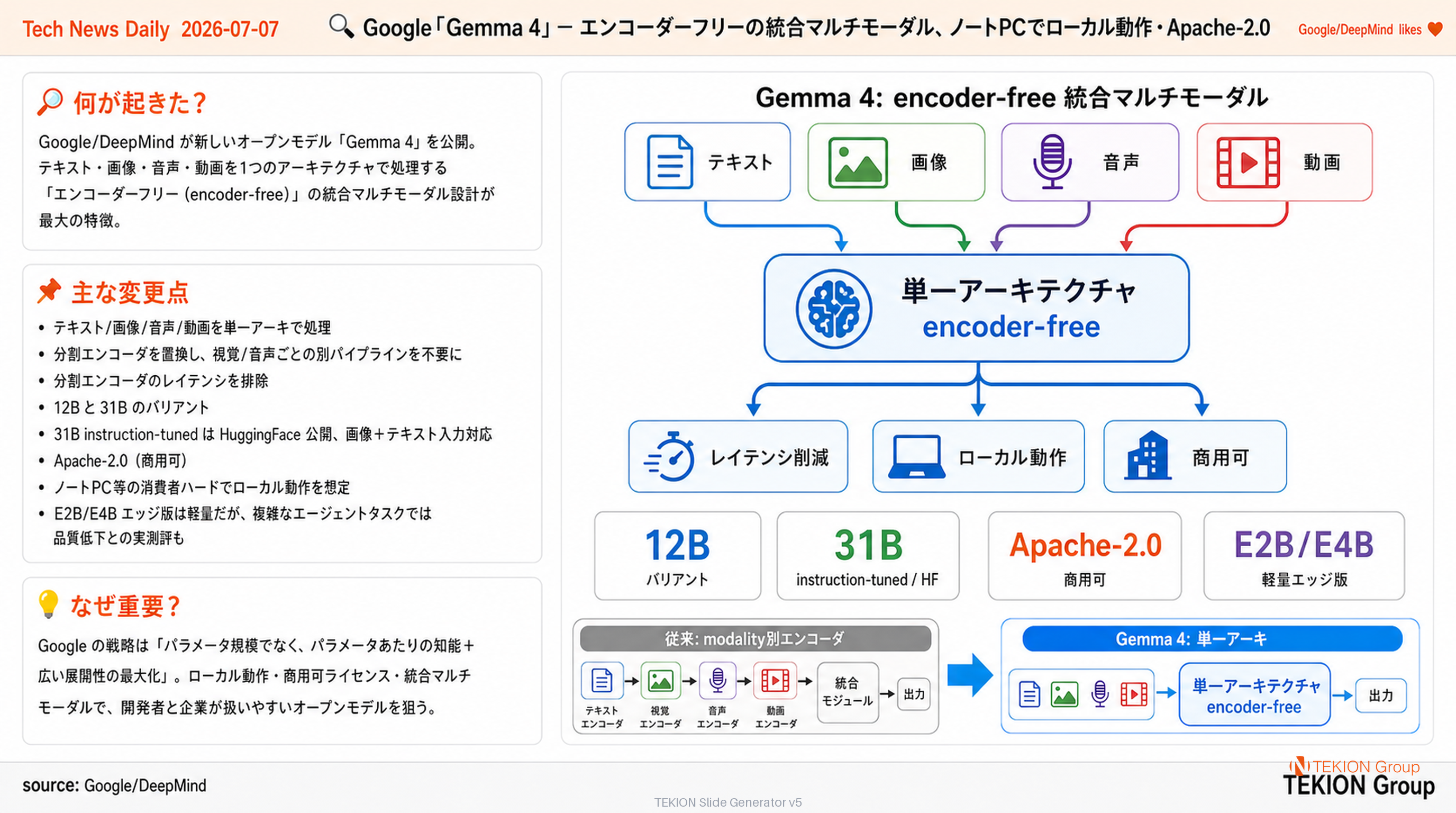Viewport: 1456px width, 813px height.
Task: Click the magnifier icon before the Gemma 4 headline
Action: pos(341,26)
